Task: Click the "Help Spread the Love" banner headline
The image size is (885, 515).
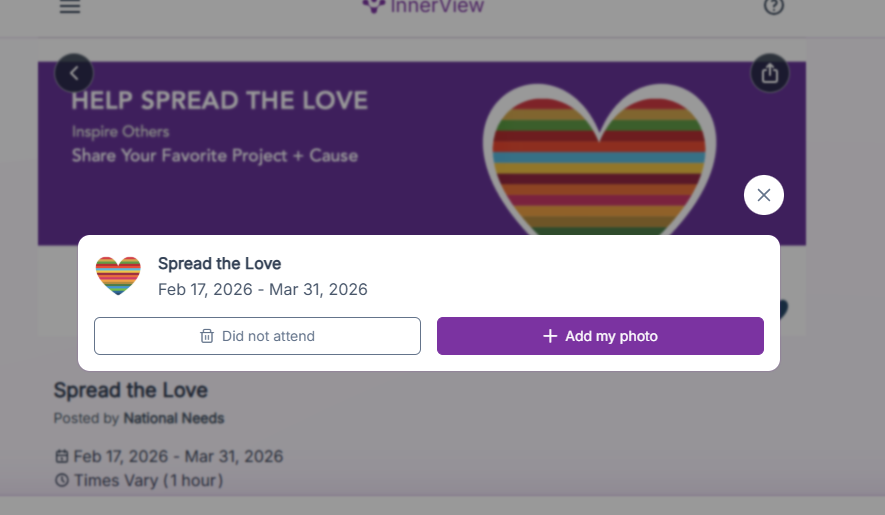Action: (x=219, y=101)
